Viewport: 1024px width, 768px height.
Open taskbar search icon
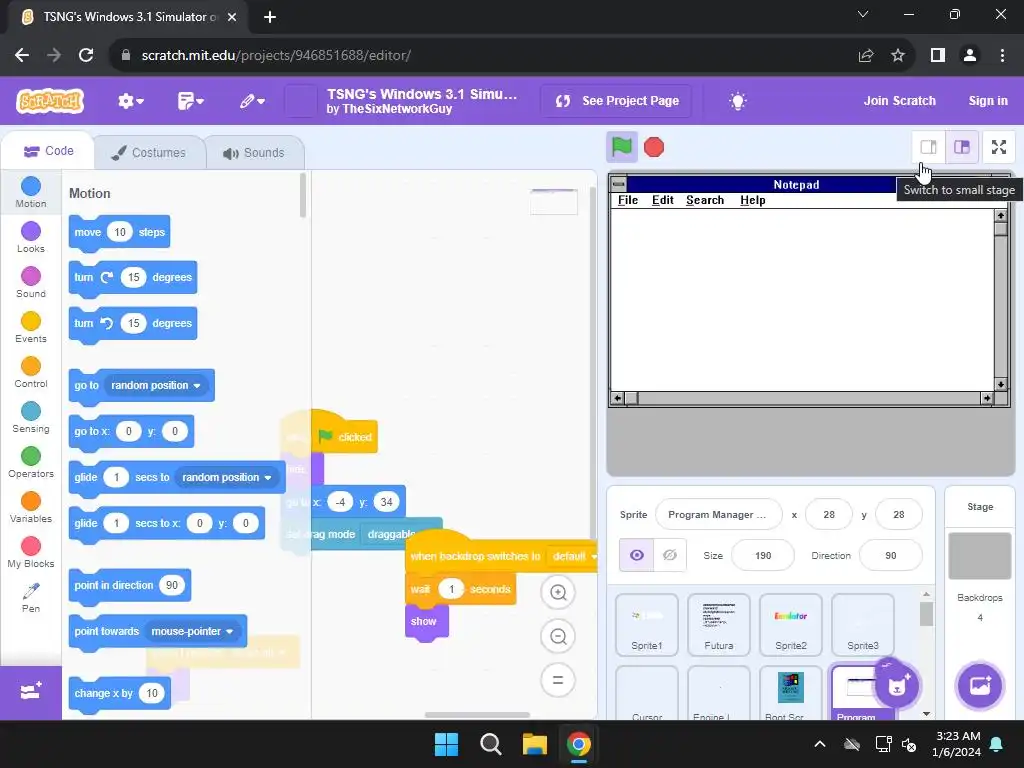(x=490, y=744)
